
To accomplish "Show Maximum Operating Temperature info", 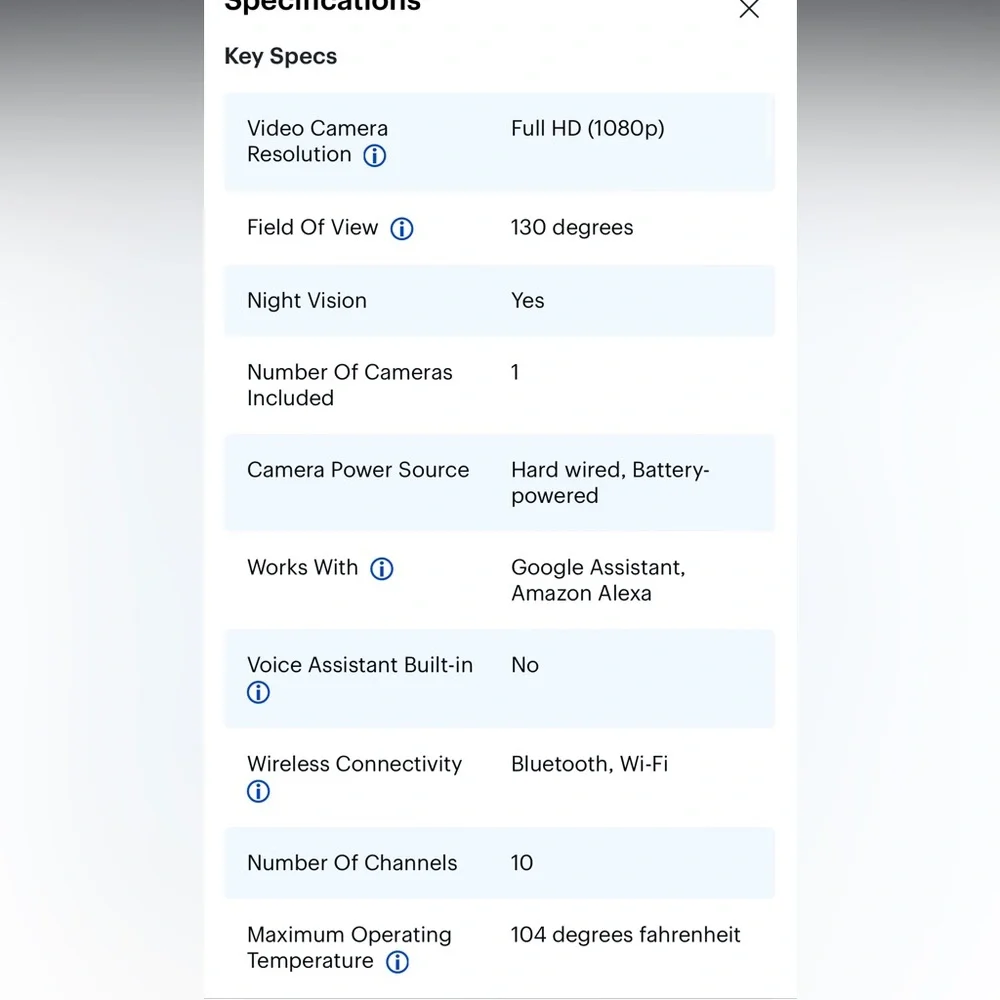I will click(x=397, y=962).
